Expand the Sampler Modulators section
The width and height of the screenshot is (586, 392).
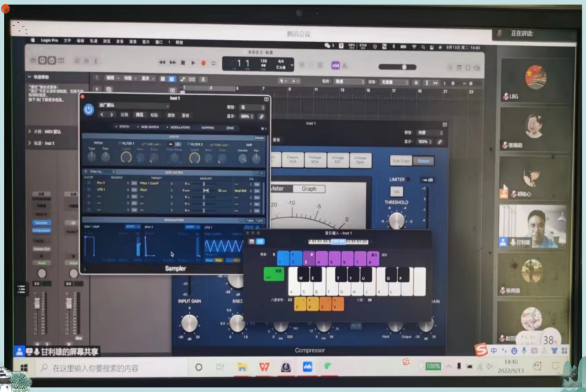click(174, 220)
